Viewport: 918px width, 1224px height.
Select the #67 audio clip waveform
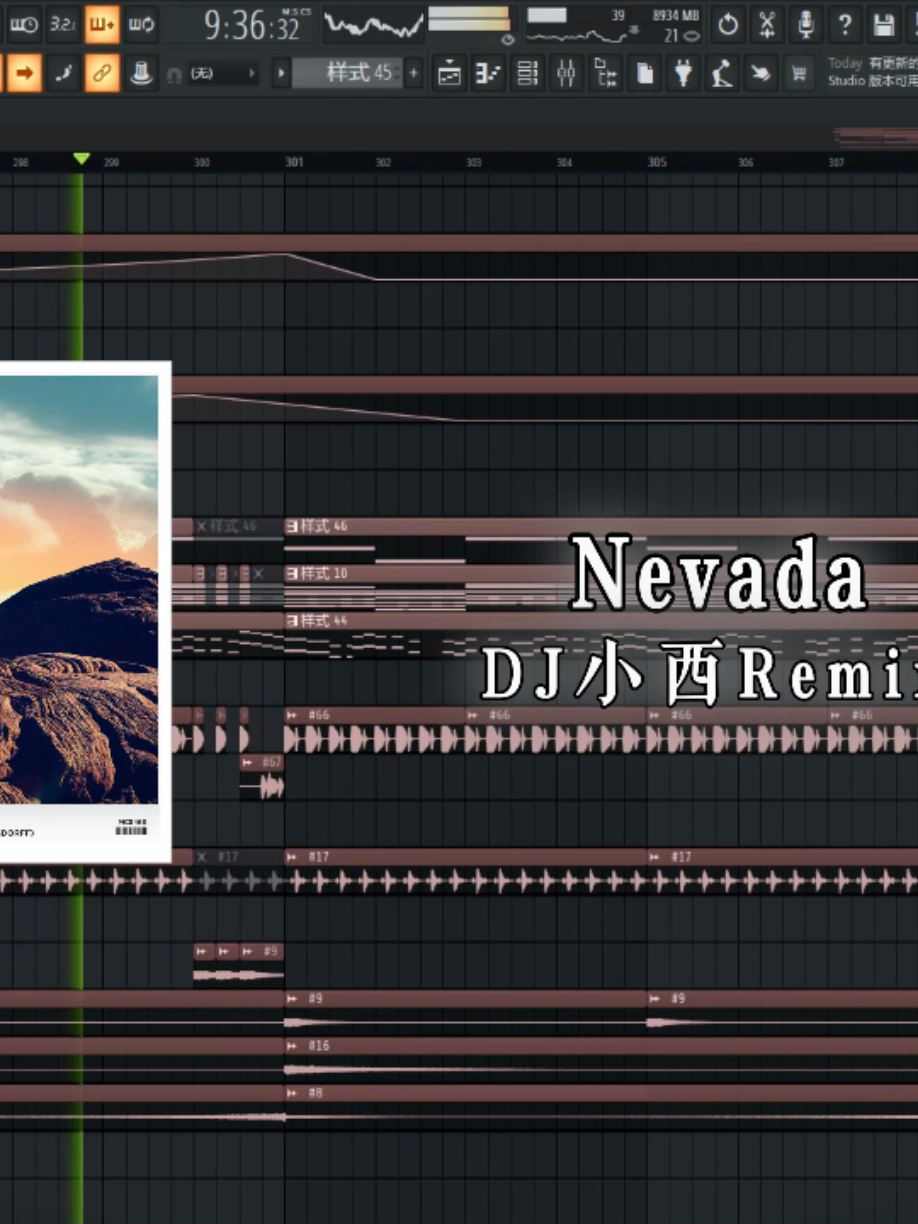pos(262,787)
